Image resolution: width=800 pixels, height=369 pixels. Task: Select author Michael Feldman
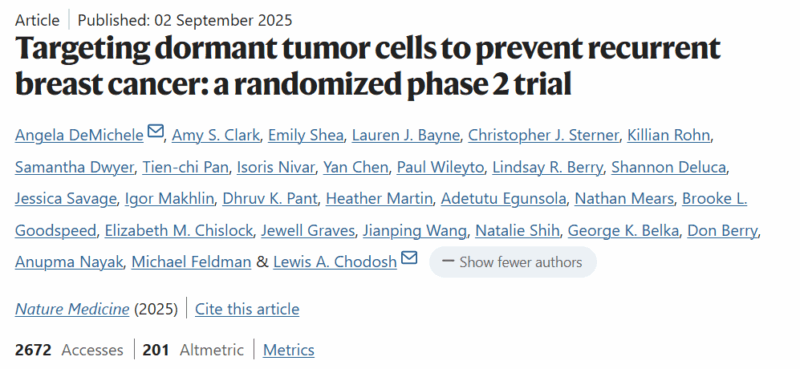191,262
